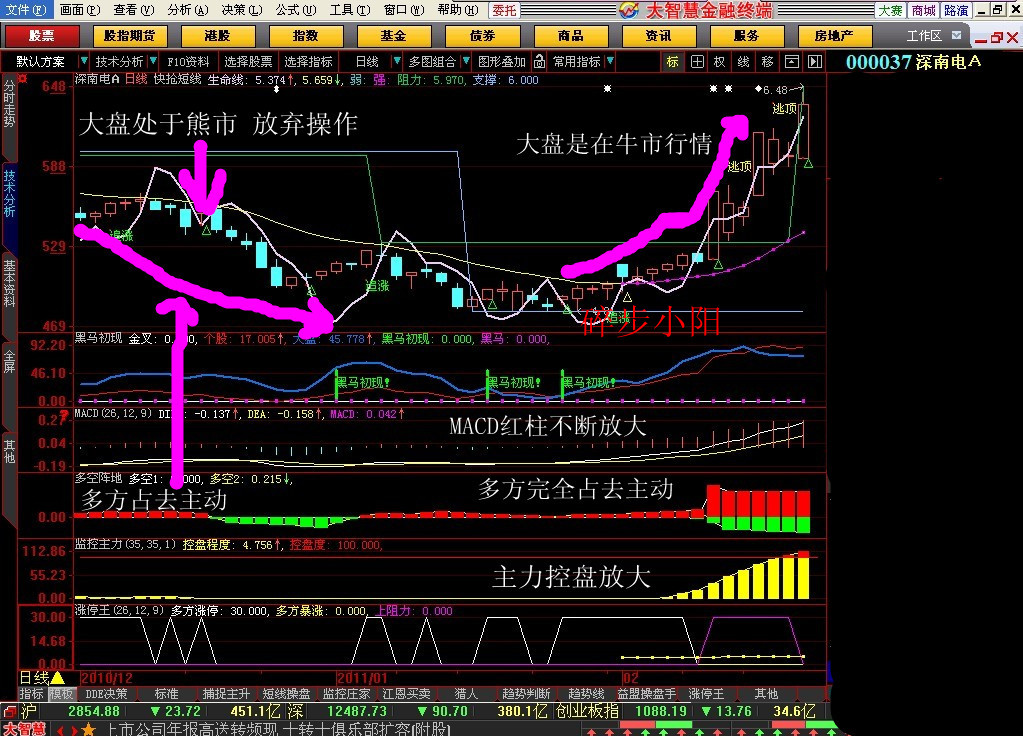The height and width of the screenshot is (736, 1023).
Task: Select the 服务 tab
Action: 747,36
